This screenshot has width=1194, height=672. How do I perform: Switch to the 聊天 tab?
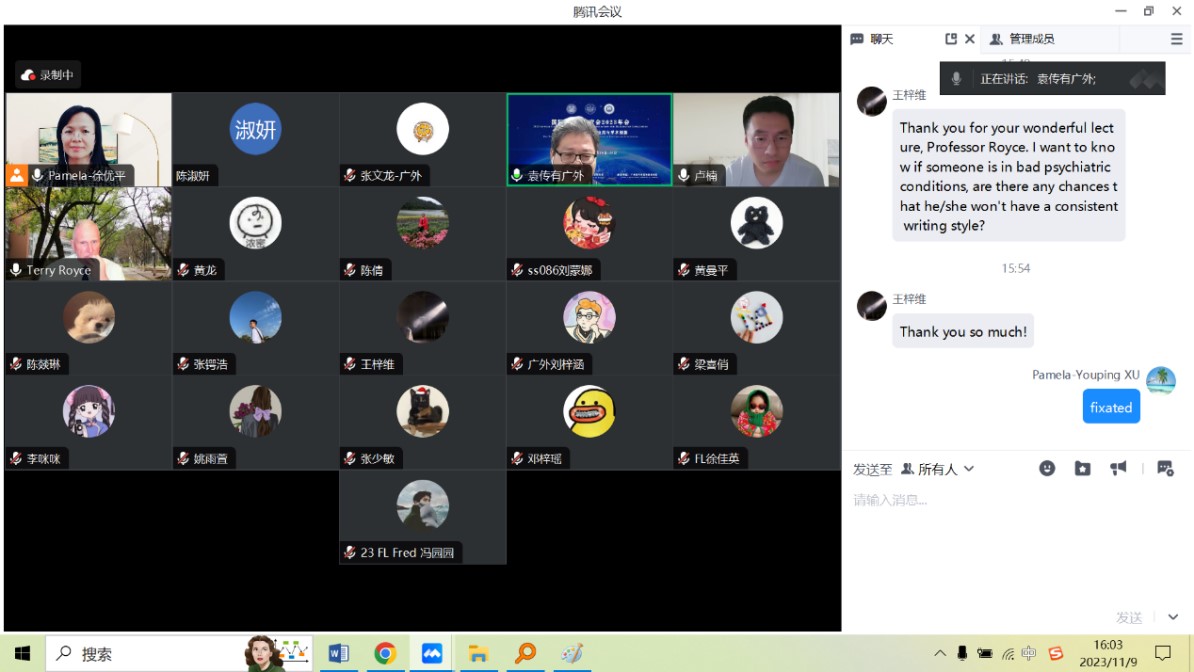point(872,39)
